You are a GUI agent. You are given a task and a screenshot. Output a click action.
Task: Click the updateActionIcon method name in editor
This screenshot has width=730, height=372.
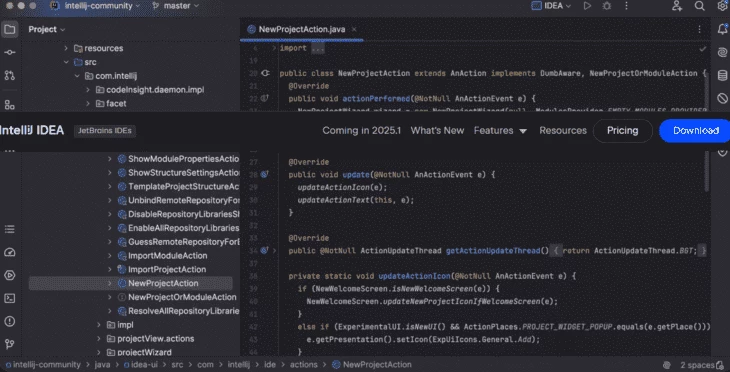414,276
